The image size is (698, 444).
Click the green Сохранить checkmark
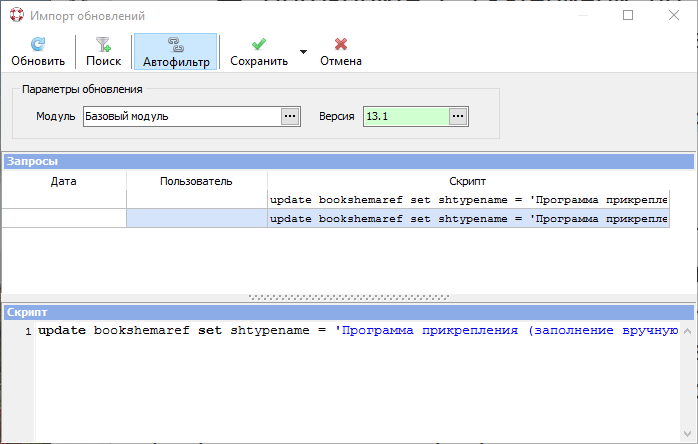pyautogui.click(x=259, y=44)
